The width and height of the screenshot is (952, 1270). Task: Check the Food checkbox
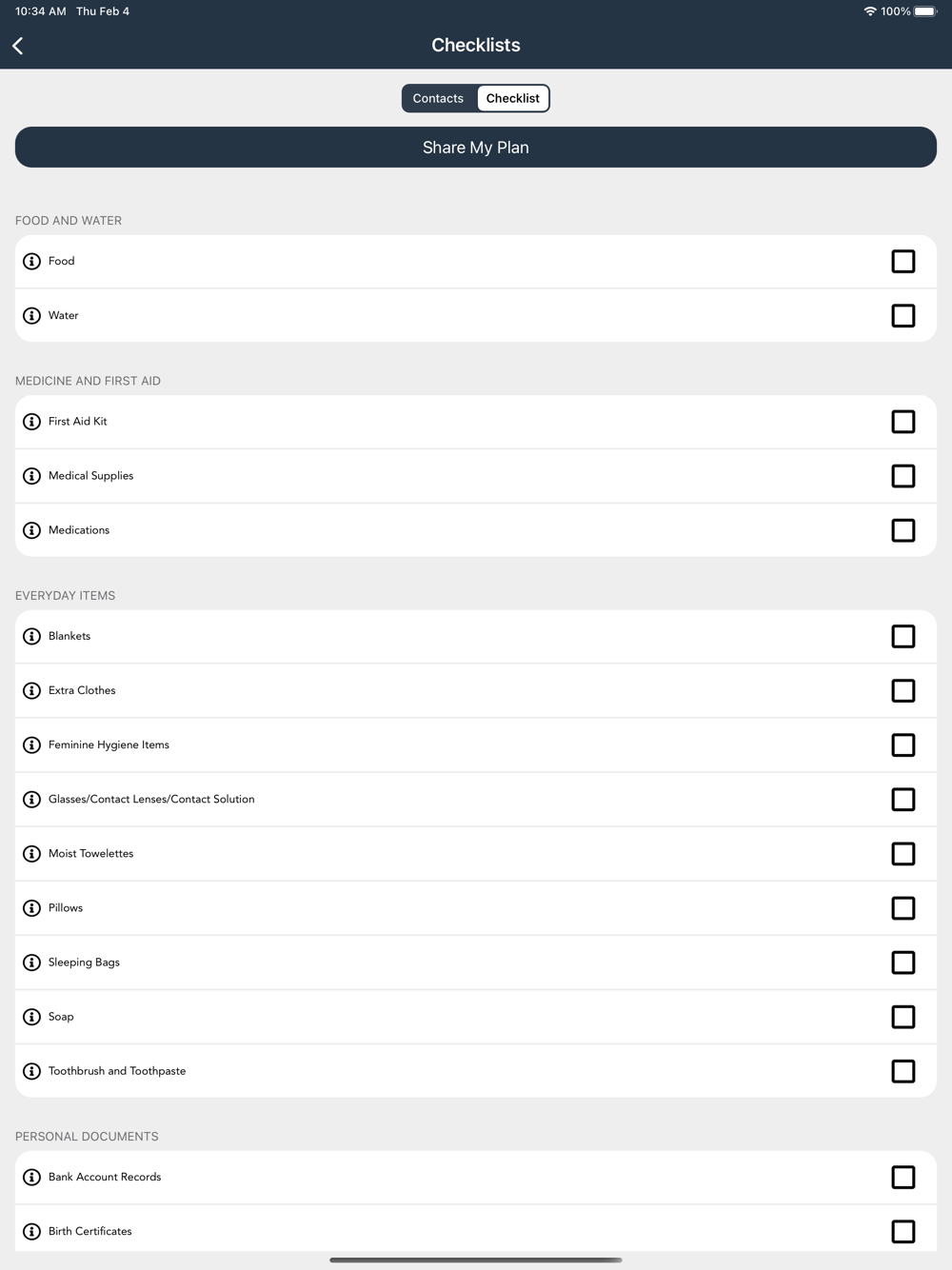point(903,261)
